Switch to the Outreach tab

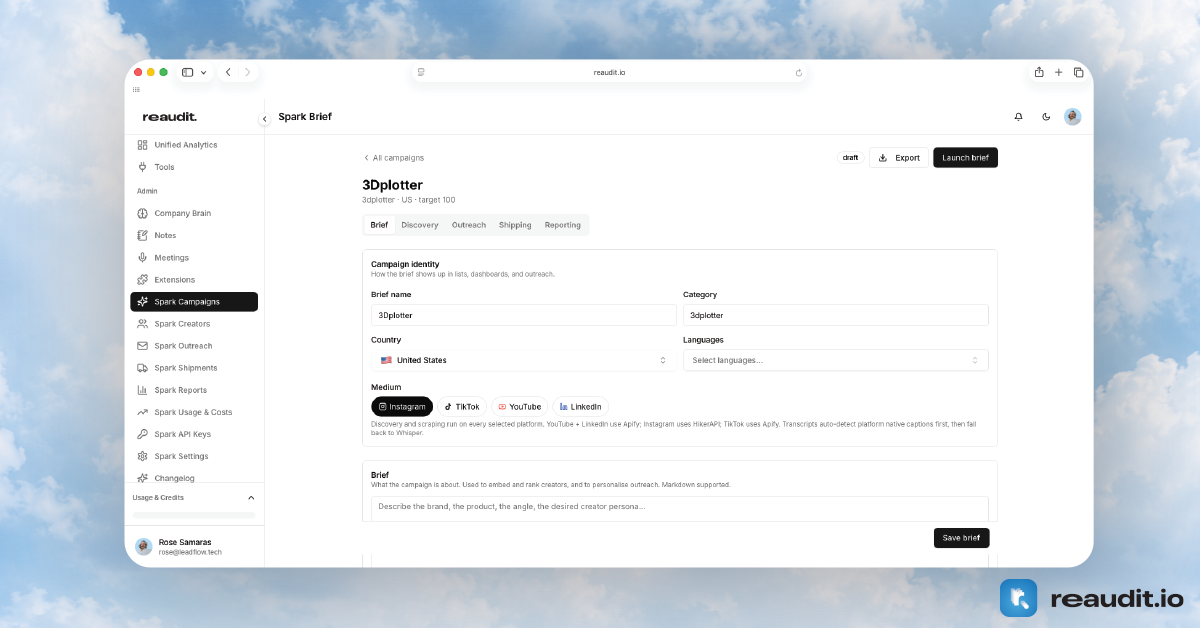(469, 225)
